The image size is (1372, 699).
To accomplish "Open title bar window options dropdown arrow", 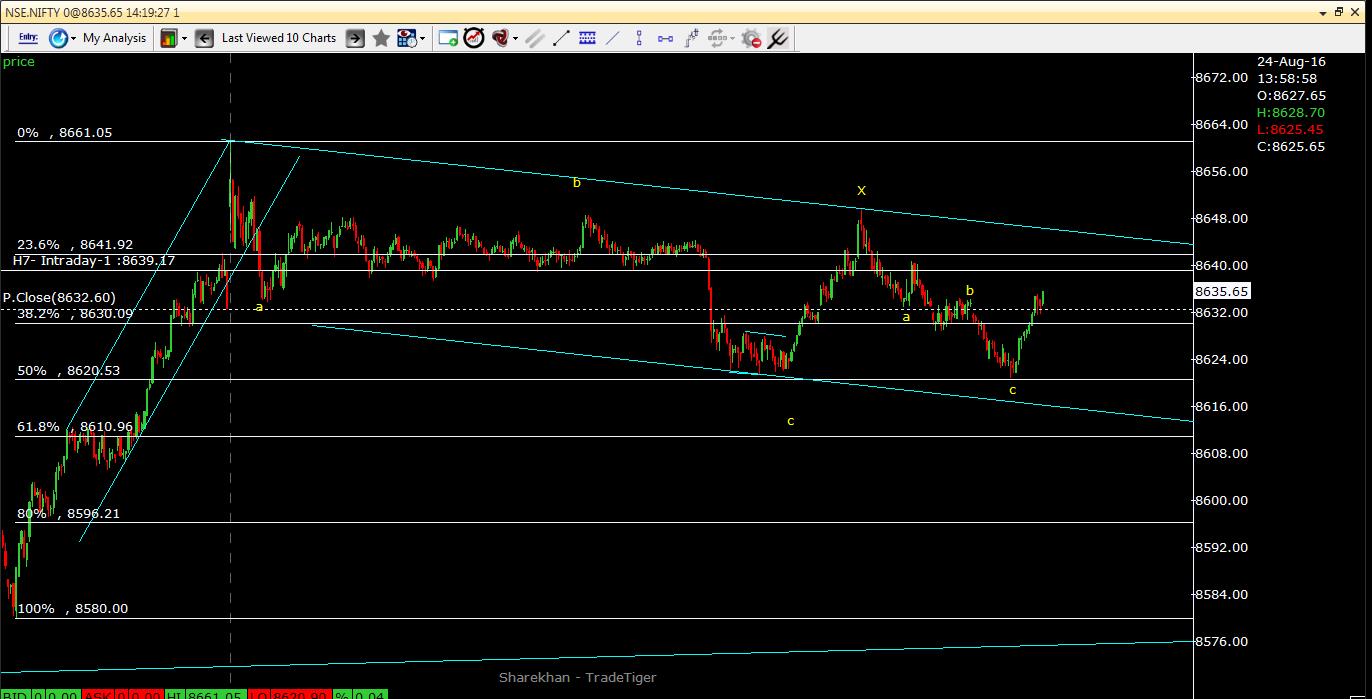I will click(x=1324, y=12).
